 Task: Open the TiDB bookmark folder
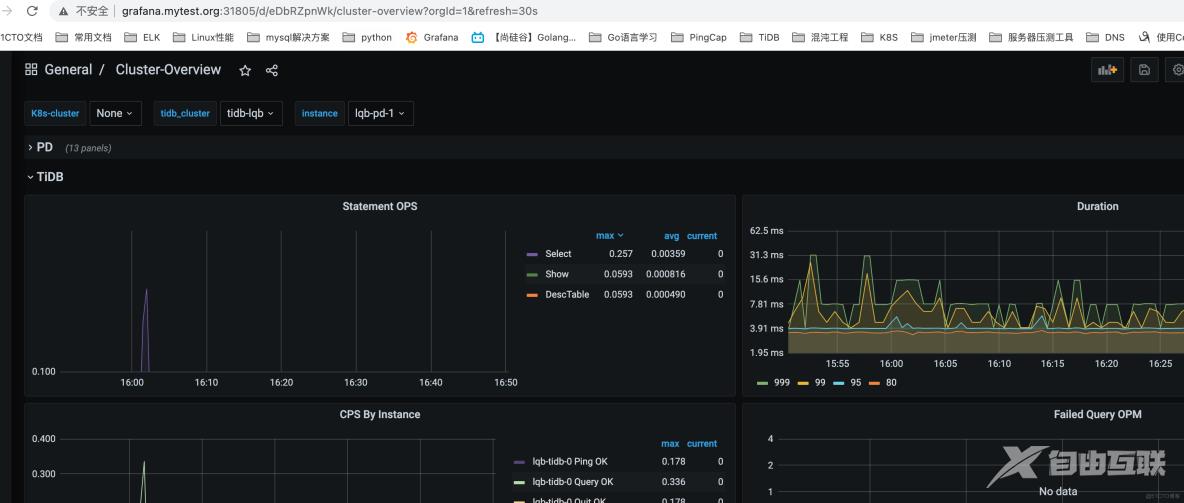click(x=760, y=37)
